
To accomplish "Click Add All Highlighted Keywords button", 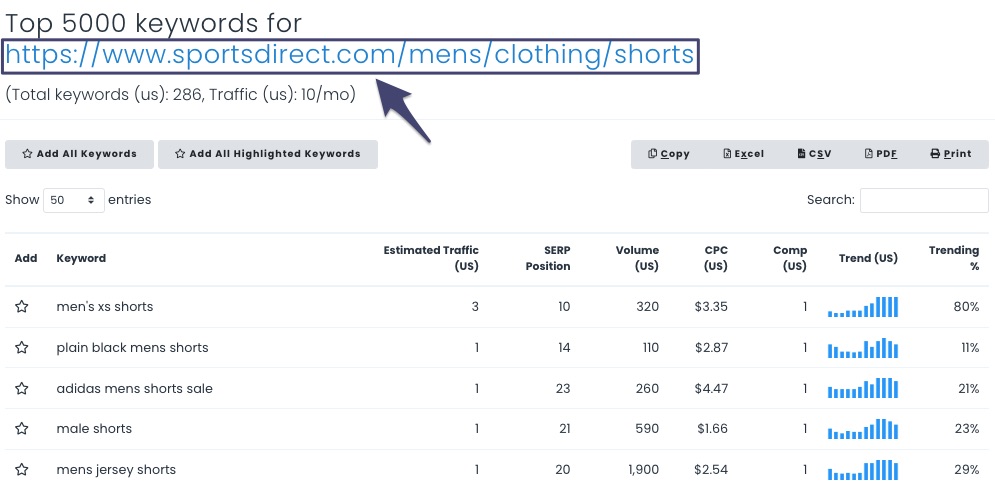I will point(267,154).
